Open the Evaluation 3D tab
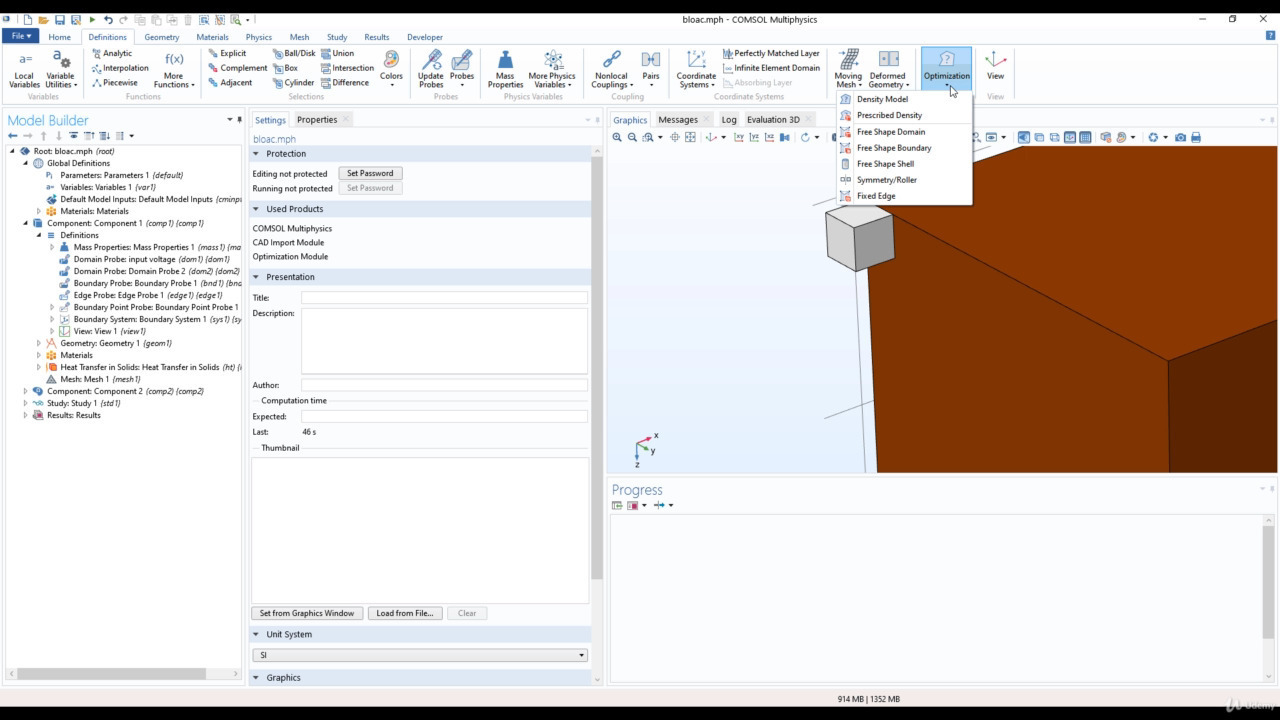Image resolution: width=1280 pixels, height=720 pixels. click(x=773, y=119)
